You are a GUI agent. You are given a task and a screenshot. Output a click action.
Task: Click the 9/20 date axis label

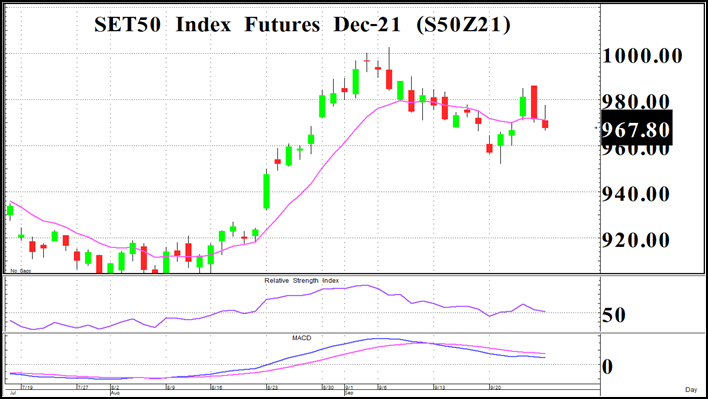(x=495, y=387)
